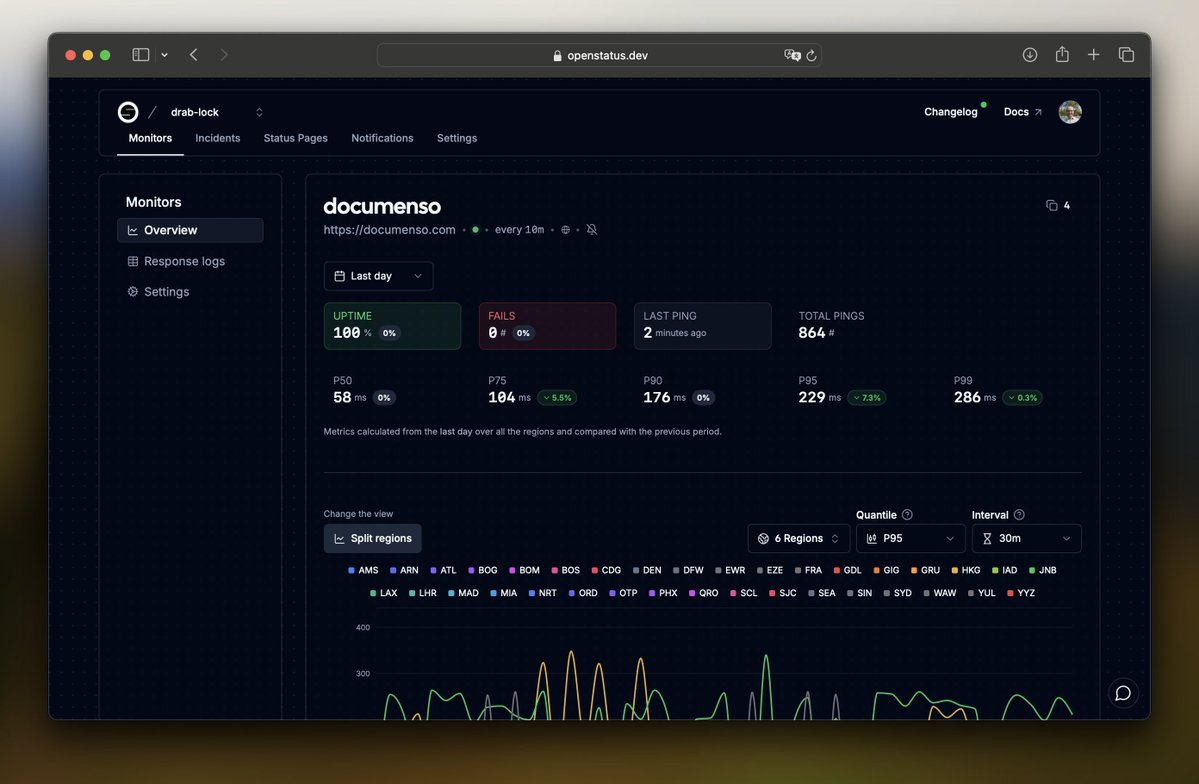This screenshot has height=784, width=1199.
Task: Open the 6 Regions selector
Action: (x=798, y=538)
